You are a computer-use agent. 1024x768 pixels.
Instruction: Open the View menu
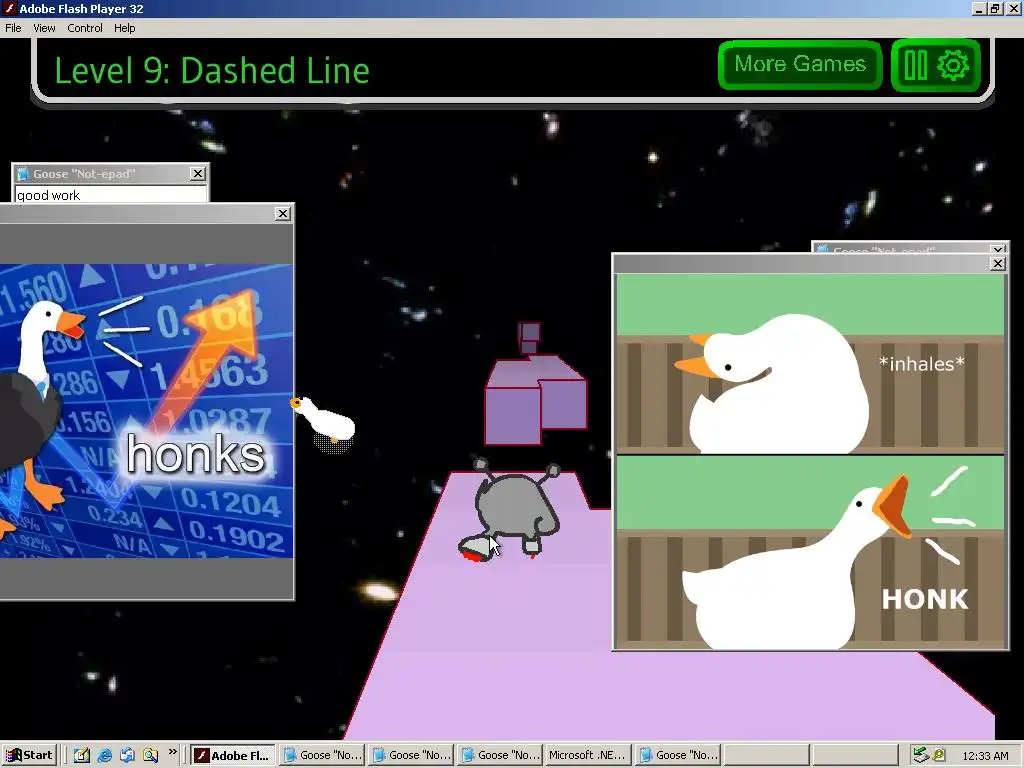(x=44, y=28)
